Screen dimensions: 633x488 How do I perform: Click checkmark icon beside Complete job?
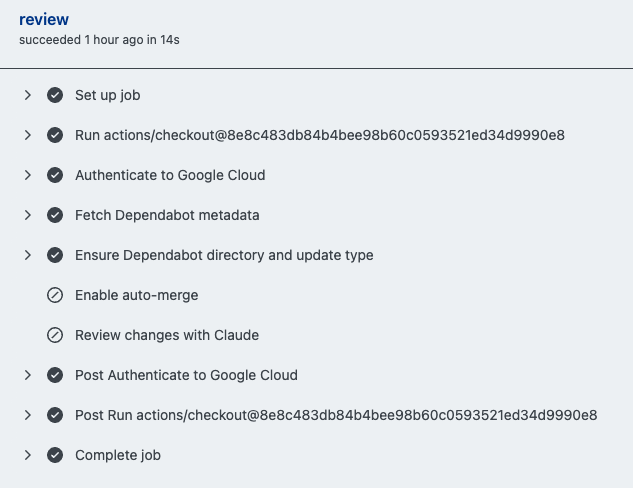click(x=55, y=455)
